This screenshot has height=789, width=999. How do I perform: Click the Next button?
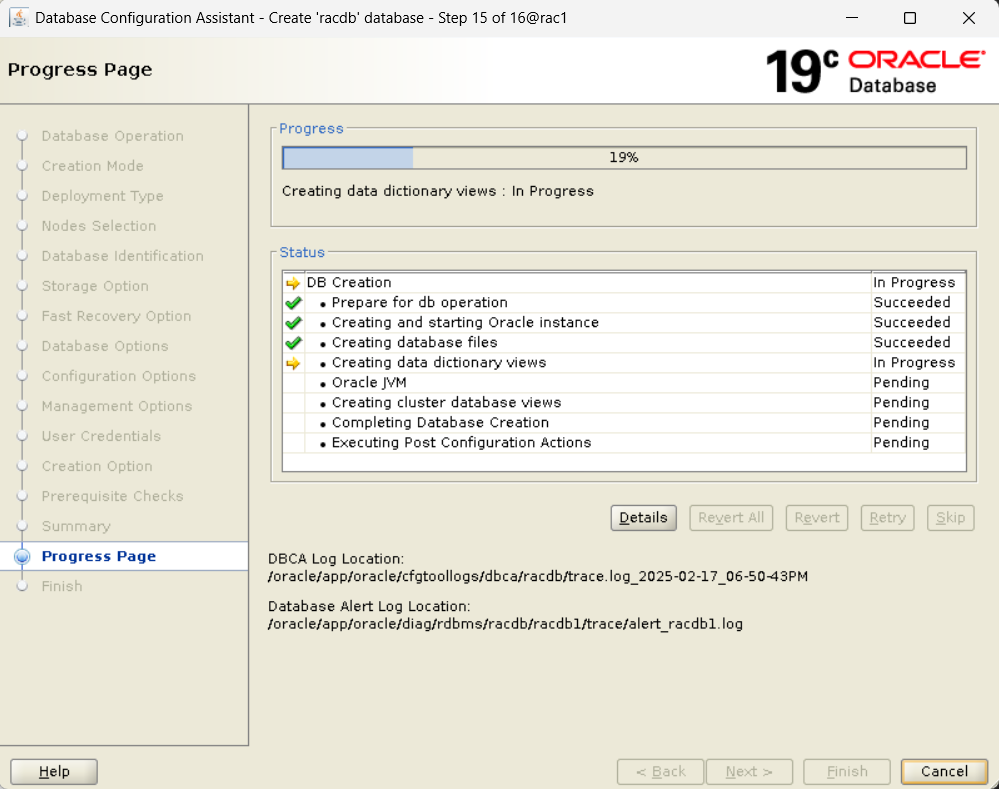pos(749,772)
